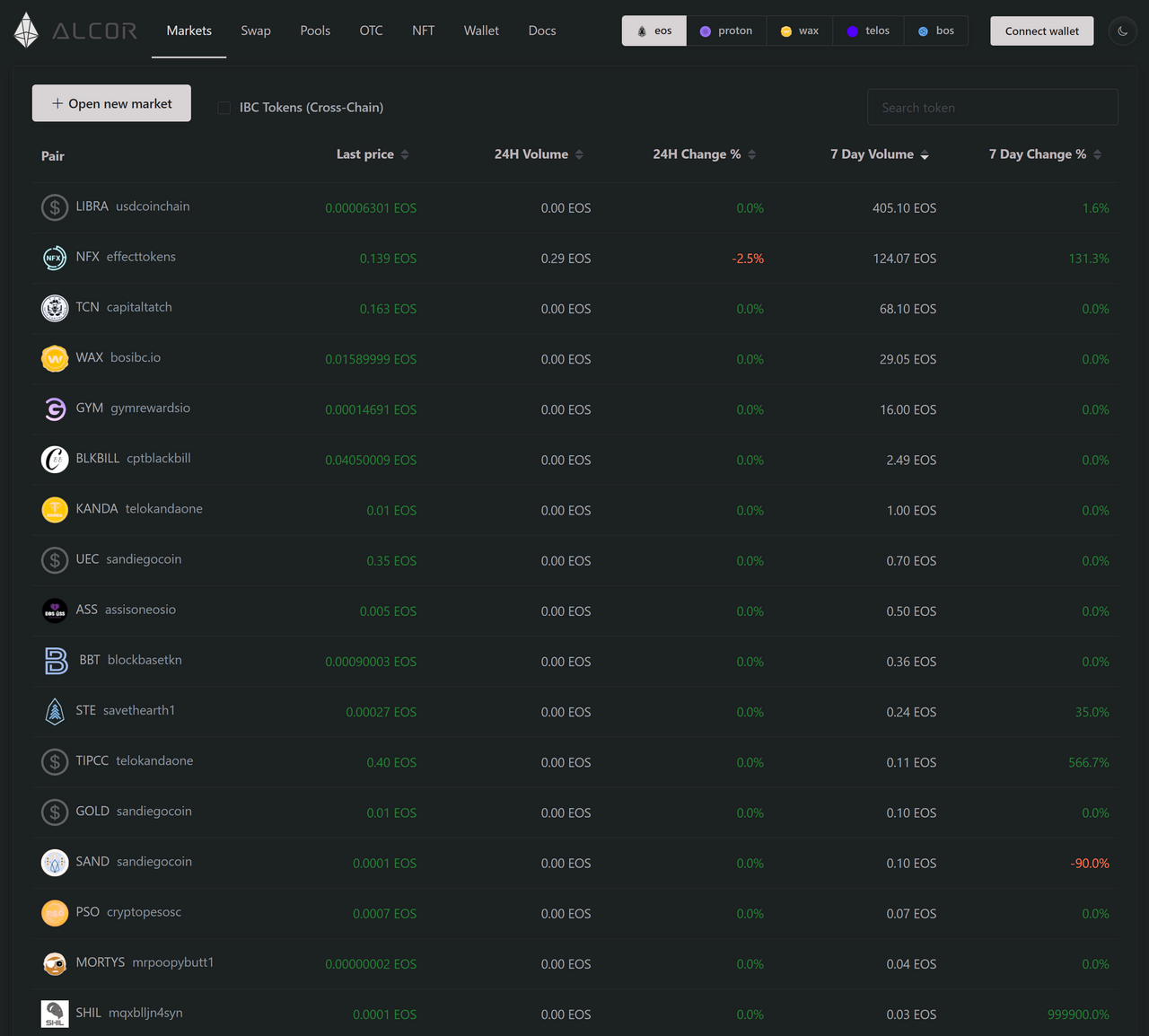Switch to the wax chain
This screenshot has height=1036, width=1149.
tap(800, 31)
